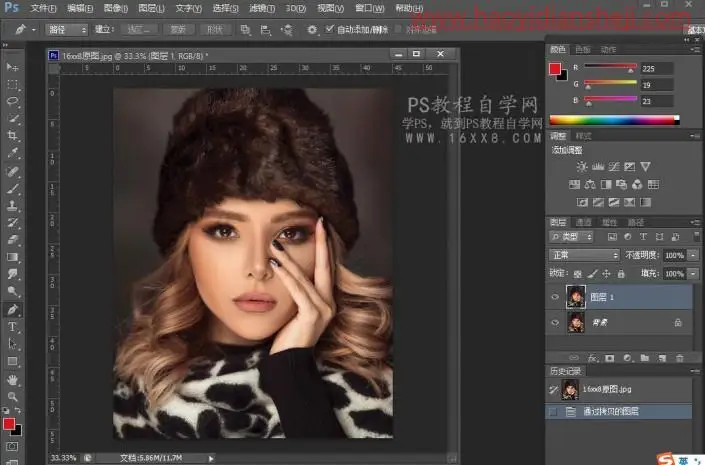The image size is (705, 465).
Task: Add a Levels adjustment layer
Action: pos(598,167)
